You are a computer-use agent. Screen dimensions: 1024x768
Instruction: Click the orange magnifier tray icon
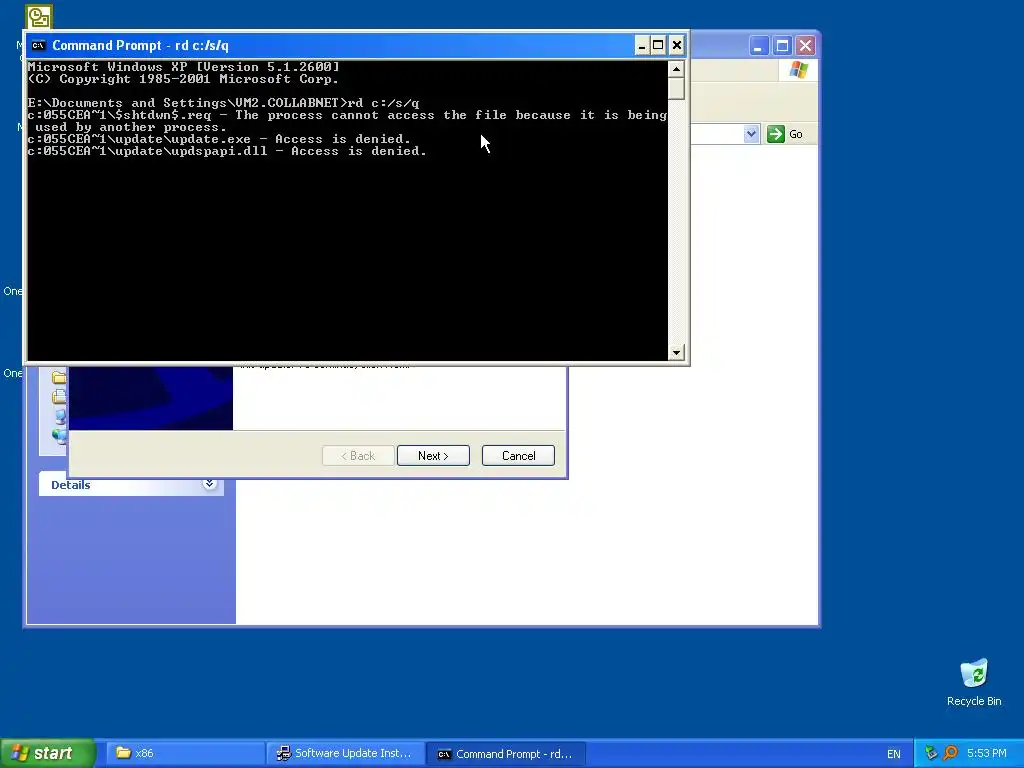(x=950, y=753)
